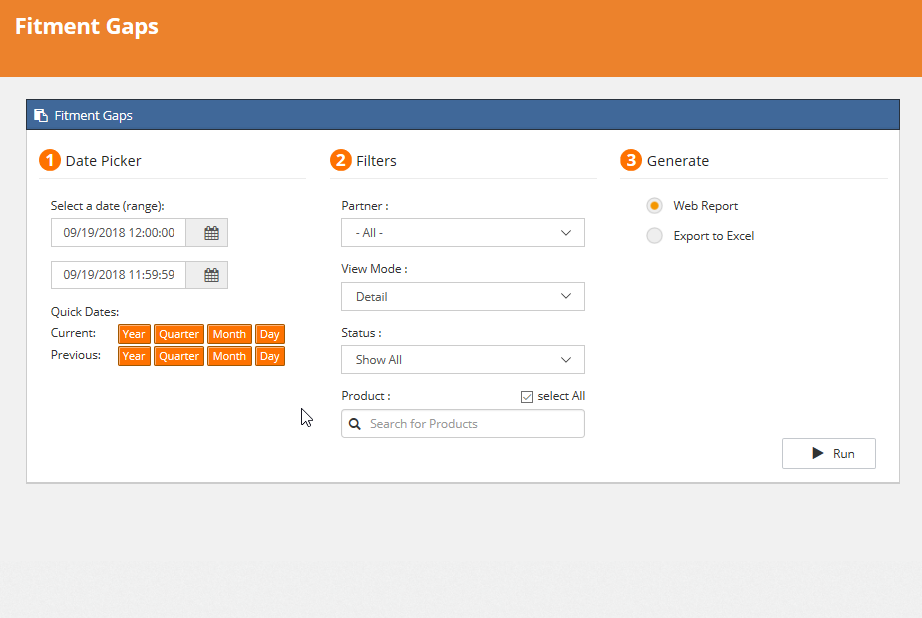Click Previous Month quick date button
This screenshot has width=922, height=618.
coord(229,356)
